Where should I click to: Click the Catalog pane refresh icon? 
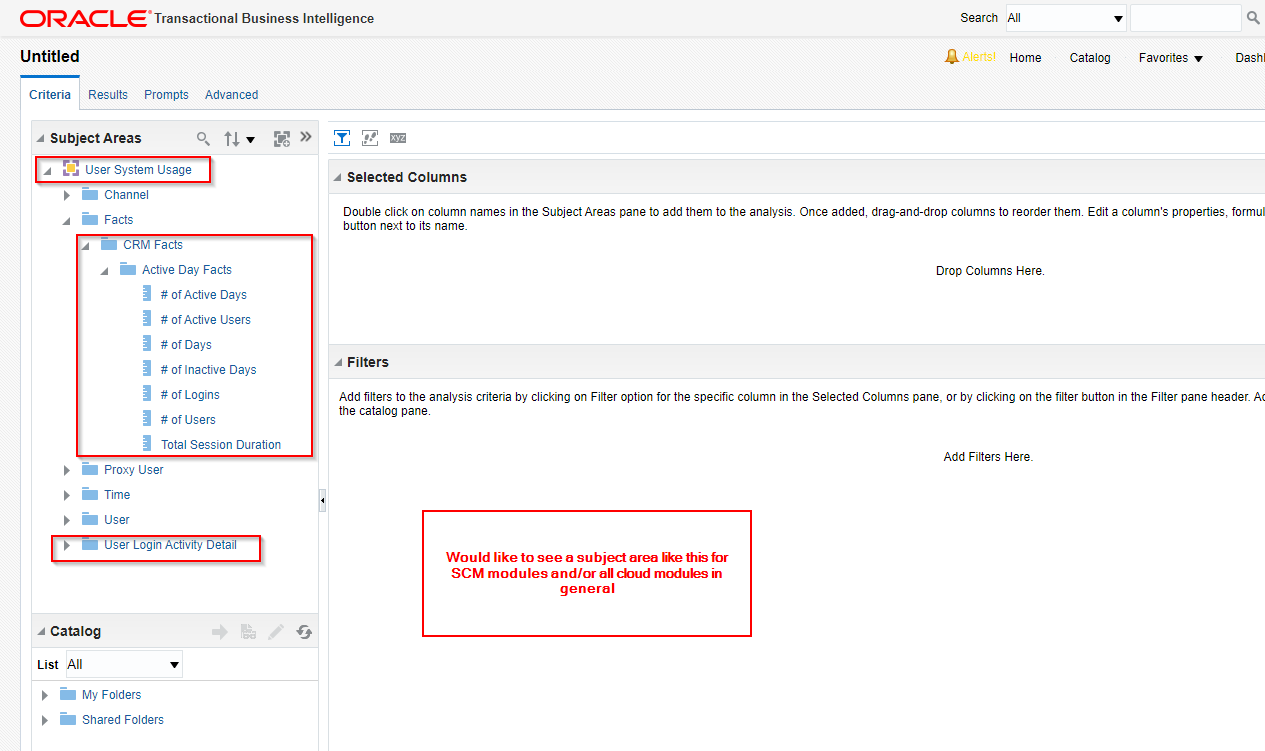pyautogui.click(x=305, y=632)
